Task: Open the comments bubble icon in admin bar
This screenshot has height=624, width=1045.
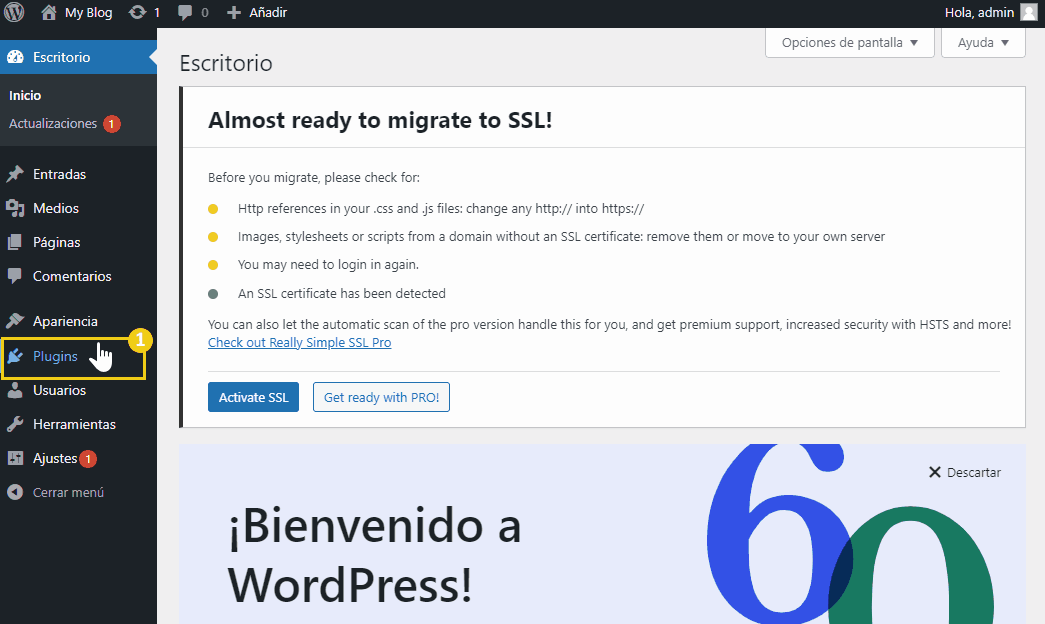Action: tap(185, 13)
